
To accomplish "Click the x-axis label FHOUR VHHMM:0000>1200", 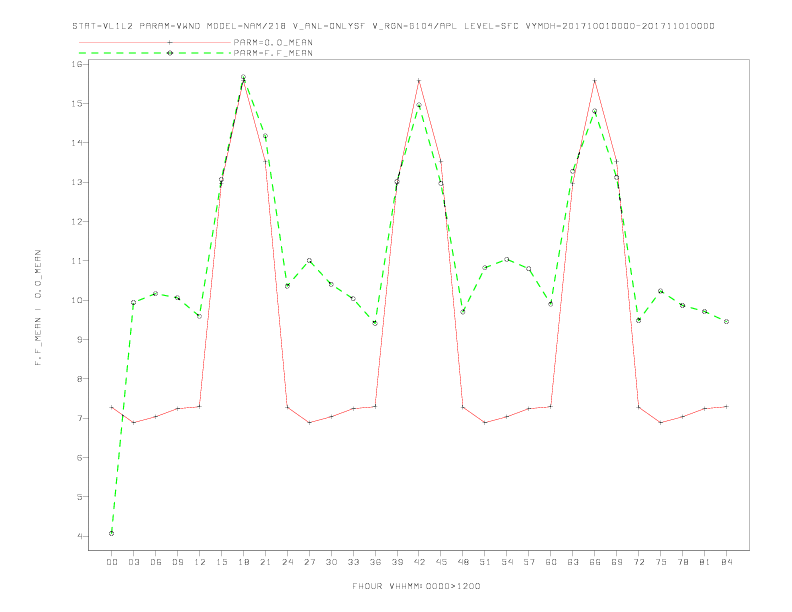I will tap(416, 586).
